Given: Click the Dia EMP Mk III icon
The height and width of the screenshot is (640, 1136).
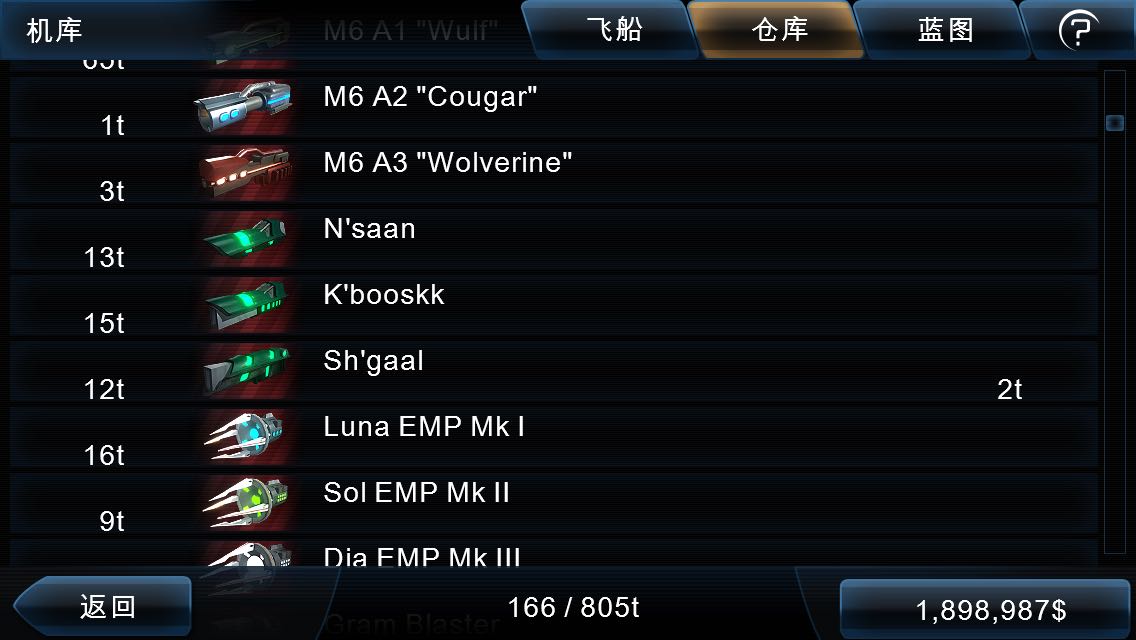Looking at the screenshot, I should pos(246,554).
